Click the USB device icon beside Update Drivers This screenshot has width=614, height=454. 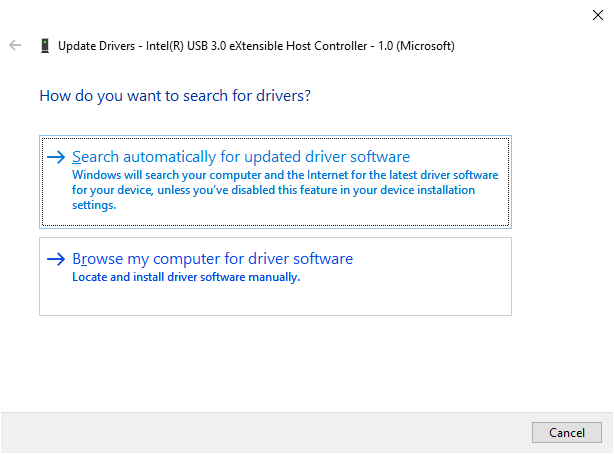pos(44,46)
